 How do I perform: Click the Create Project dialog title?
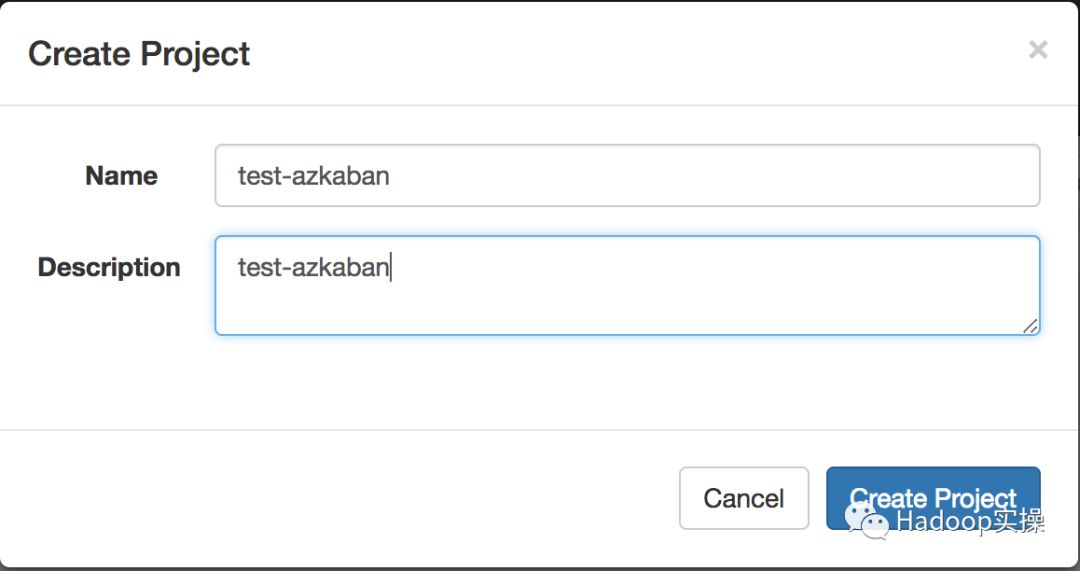[x=138, y=54]
